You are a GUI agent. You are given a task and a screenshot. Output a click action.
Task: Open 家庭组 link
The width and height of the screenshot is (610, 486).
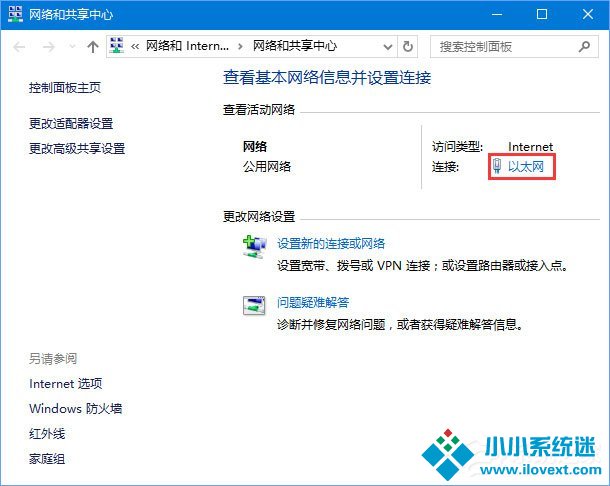(47, 459)
